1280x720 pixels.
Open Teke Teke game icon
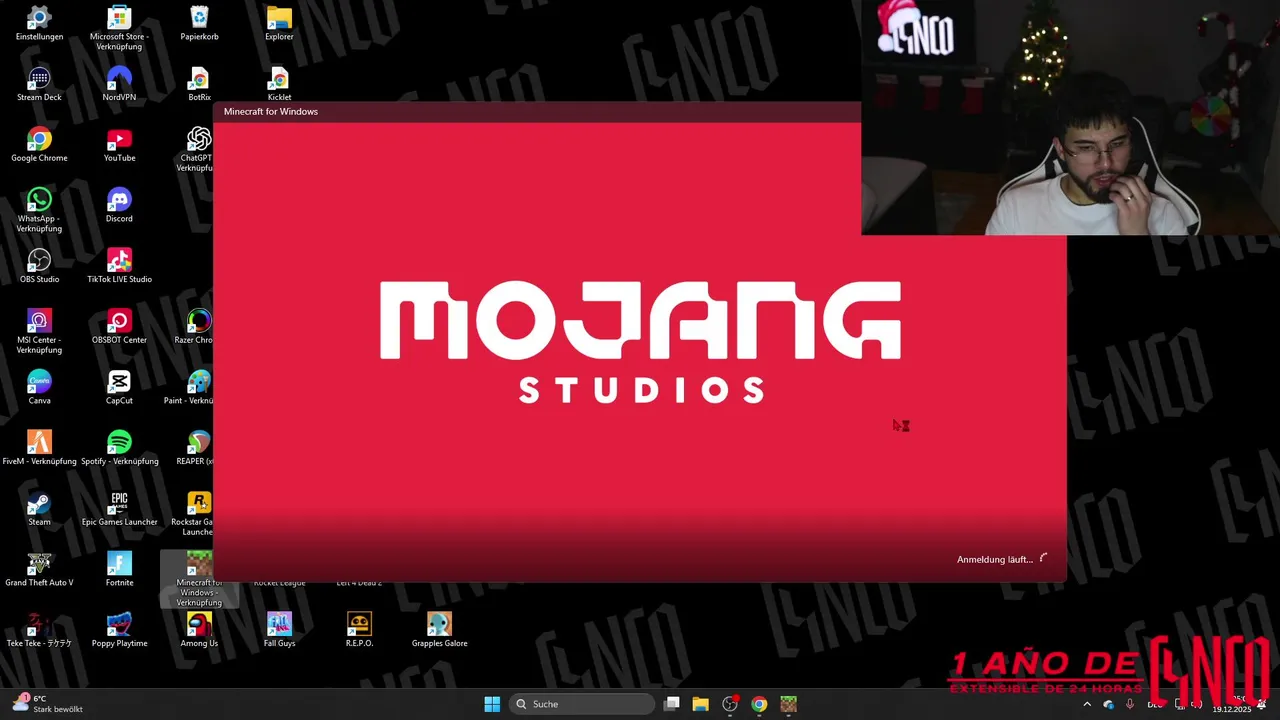click(x=39, y=630)
